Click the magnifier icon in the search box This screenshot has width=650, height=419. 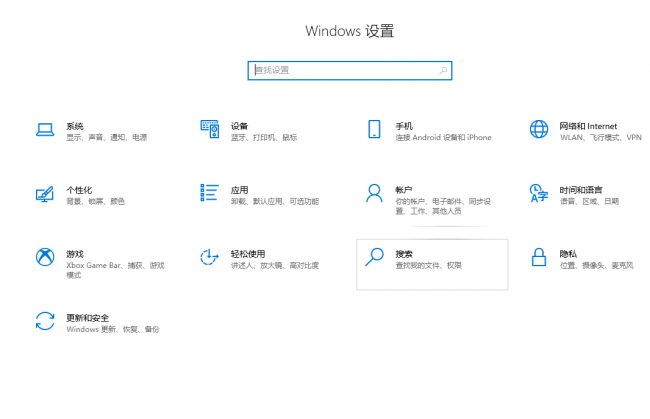(444, 70)
